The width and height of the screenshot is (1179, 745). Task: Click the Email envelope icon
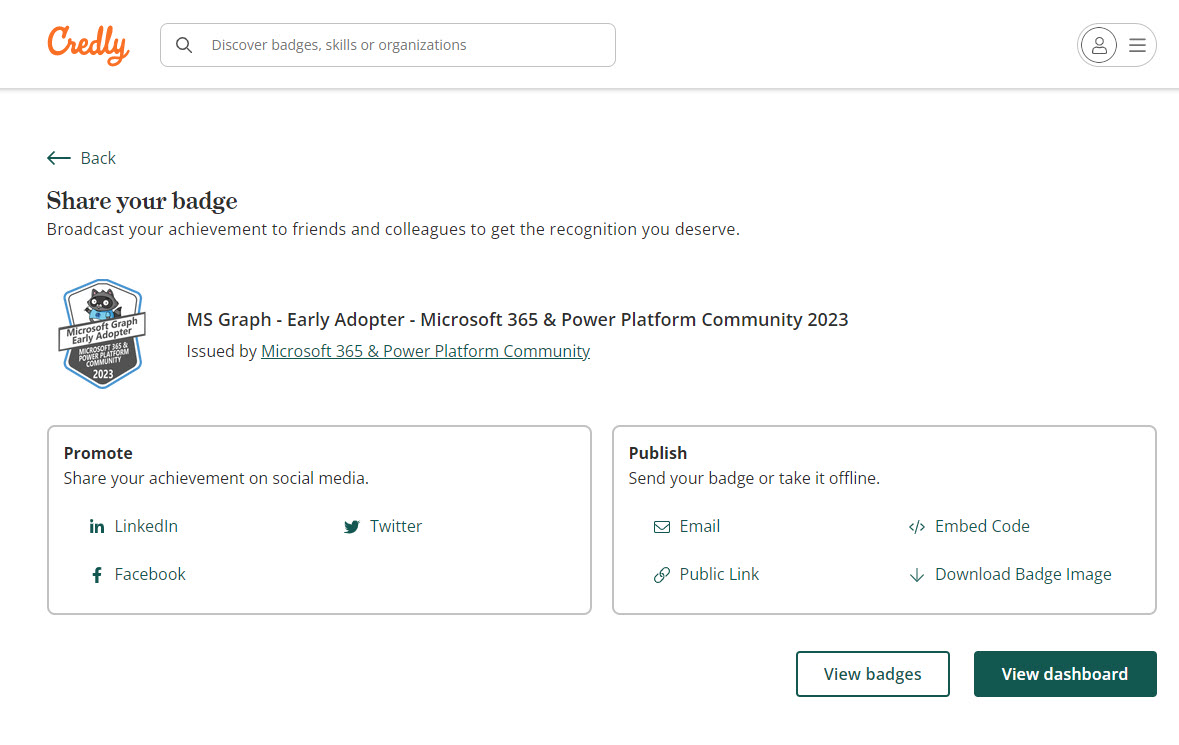pos(662,527)
